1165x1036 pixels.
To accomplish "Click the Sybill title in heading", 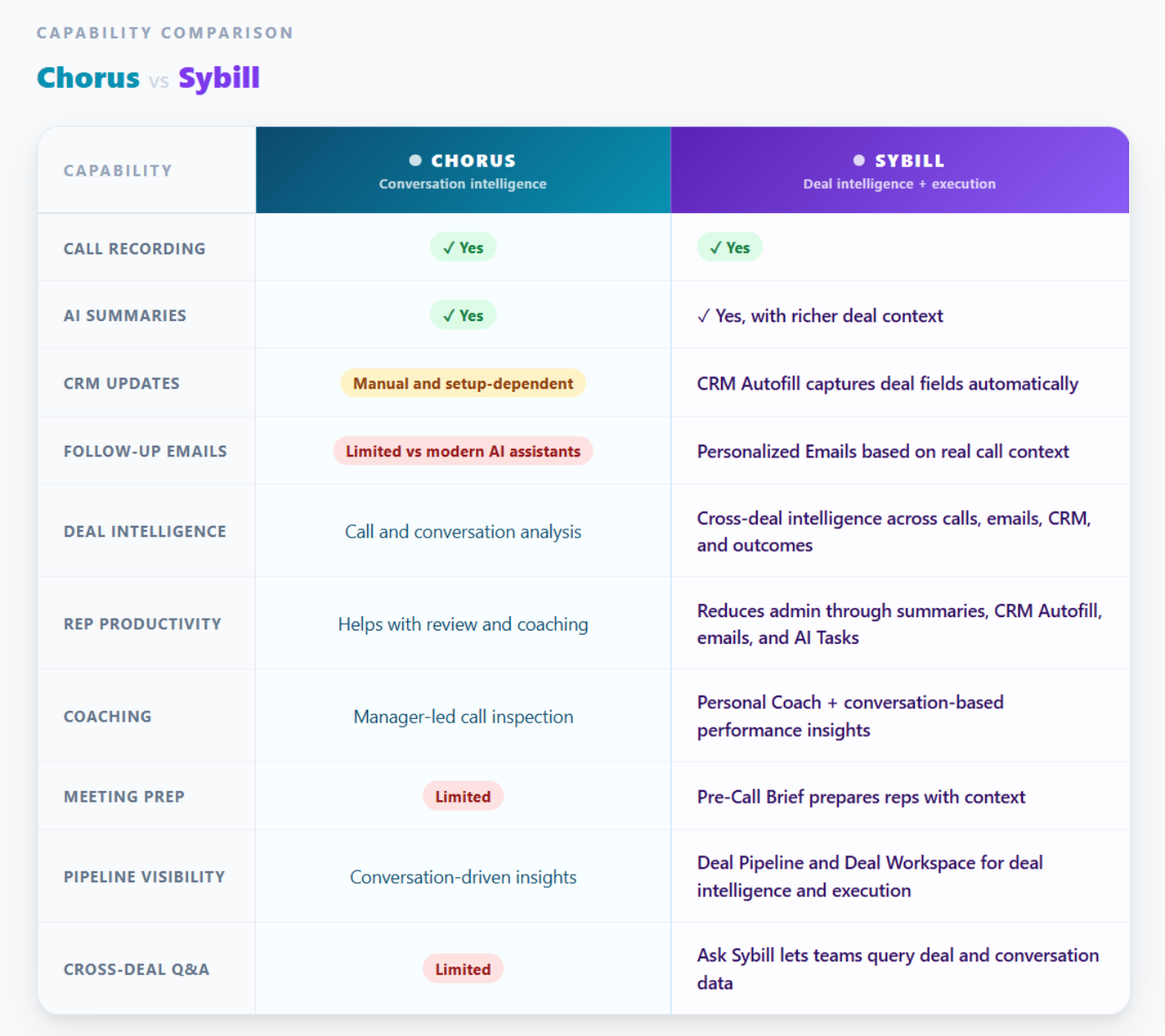I will pyautogui.click(x=219, y=78).
